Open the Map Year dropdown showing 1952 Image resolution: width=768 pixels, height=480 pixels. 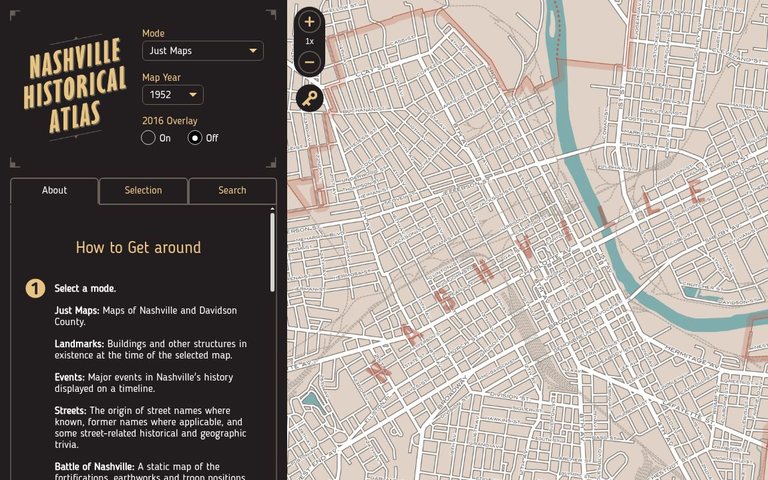(173, 95)
